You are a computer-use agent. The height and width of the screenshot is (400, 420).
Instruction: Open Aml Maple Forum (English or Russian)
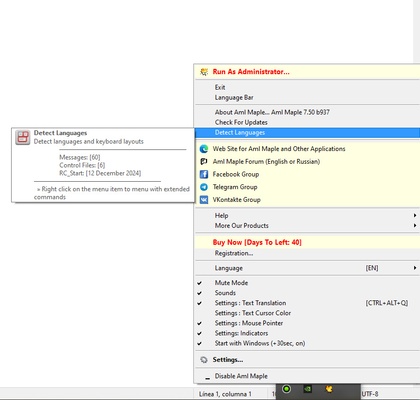266,162
